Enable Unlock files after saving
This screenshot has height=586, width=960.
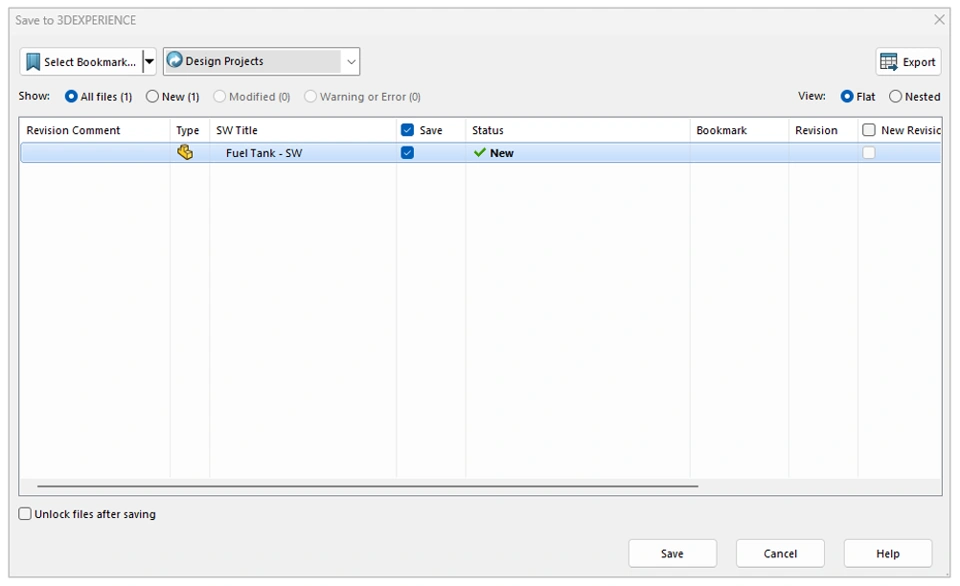tap(25, 514)
